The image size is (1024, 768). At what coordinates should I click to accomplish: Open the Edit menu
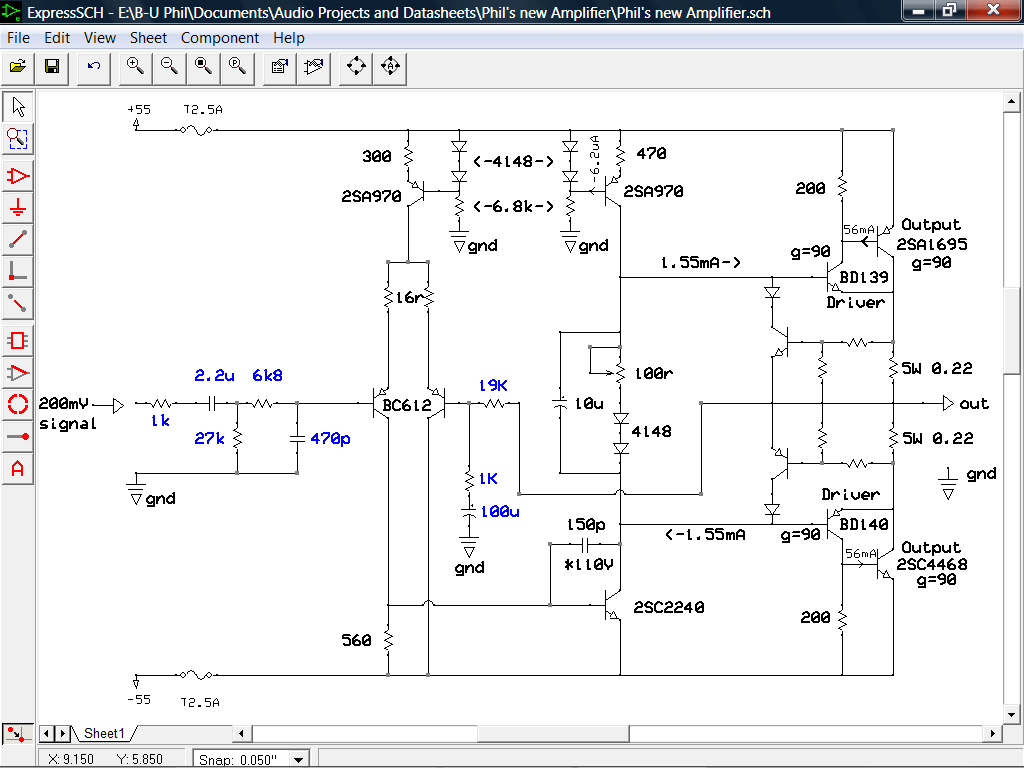pyautogui.click(x=57, y=38)
